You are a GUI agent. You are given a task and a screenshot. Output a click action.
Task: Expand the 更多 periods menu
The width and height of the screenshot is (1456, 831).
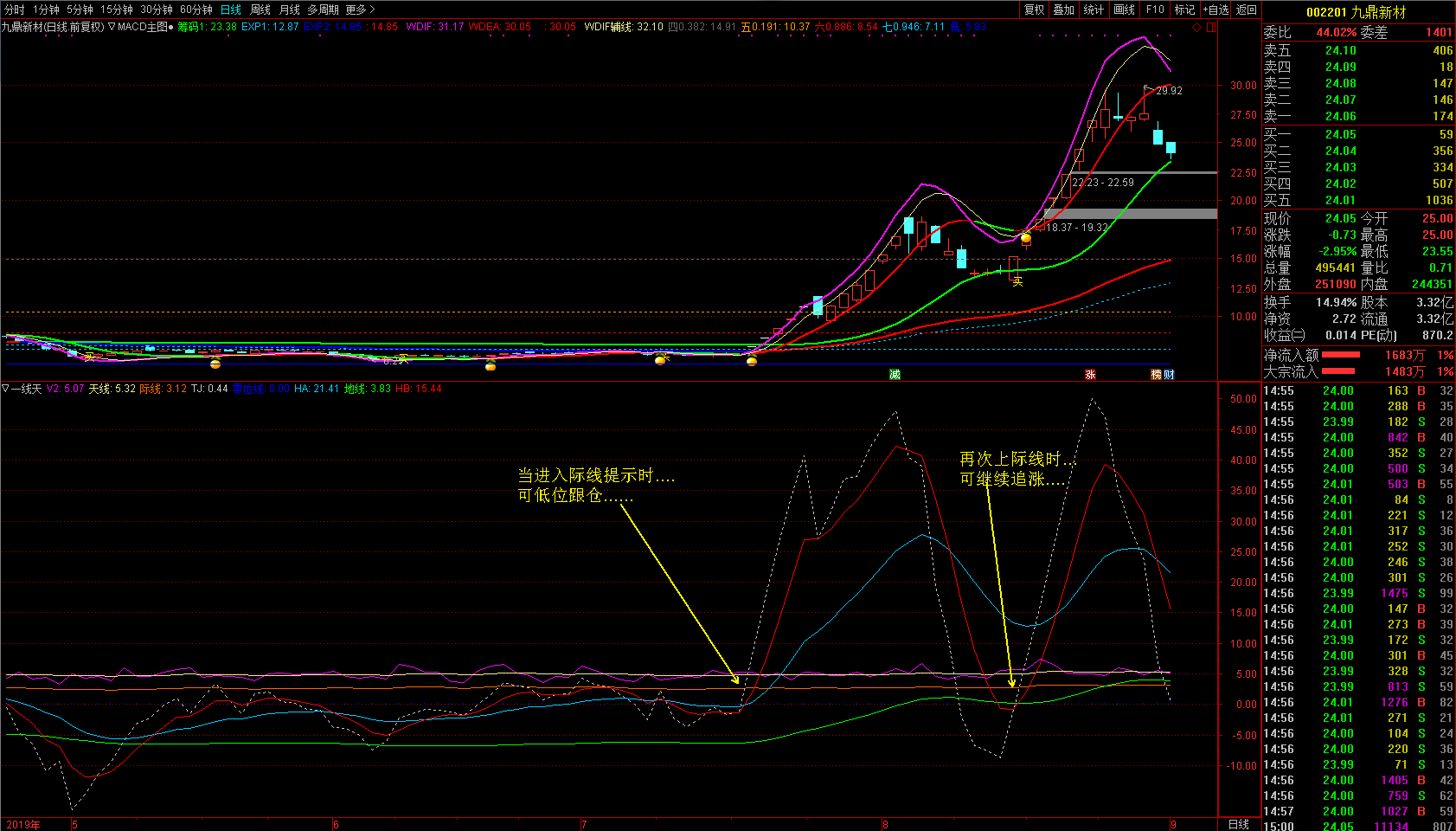360,10
